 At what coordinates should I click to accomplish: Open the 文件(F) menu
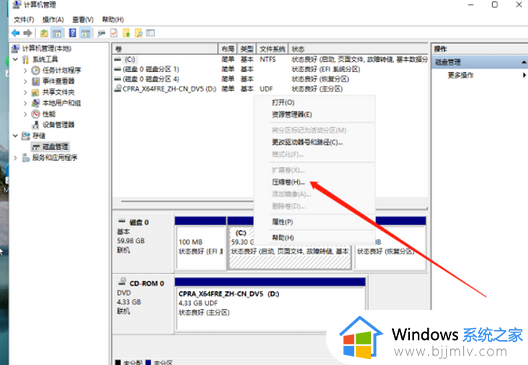click(x=24, y=20)
